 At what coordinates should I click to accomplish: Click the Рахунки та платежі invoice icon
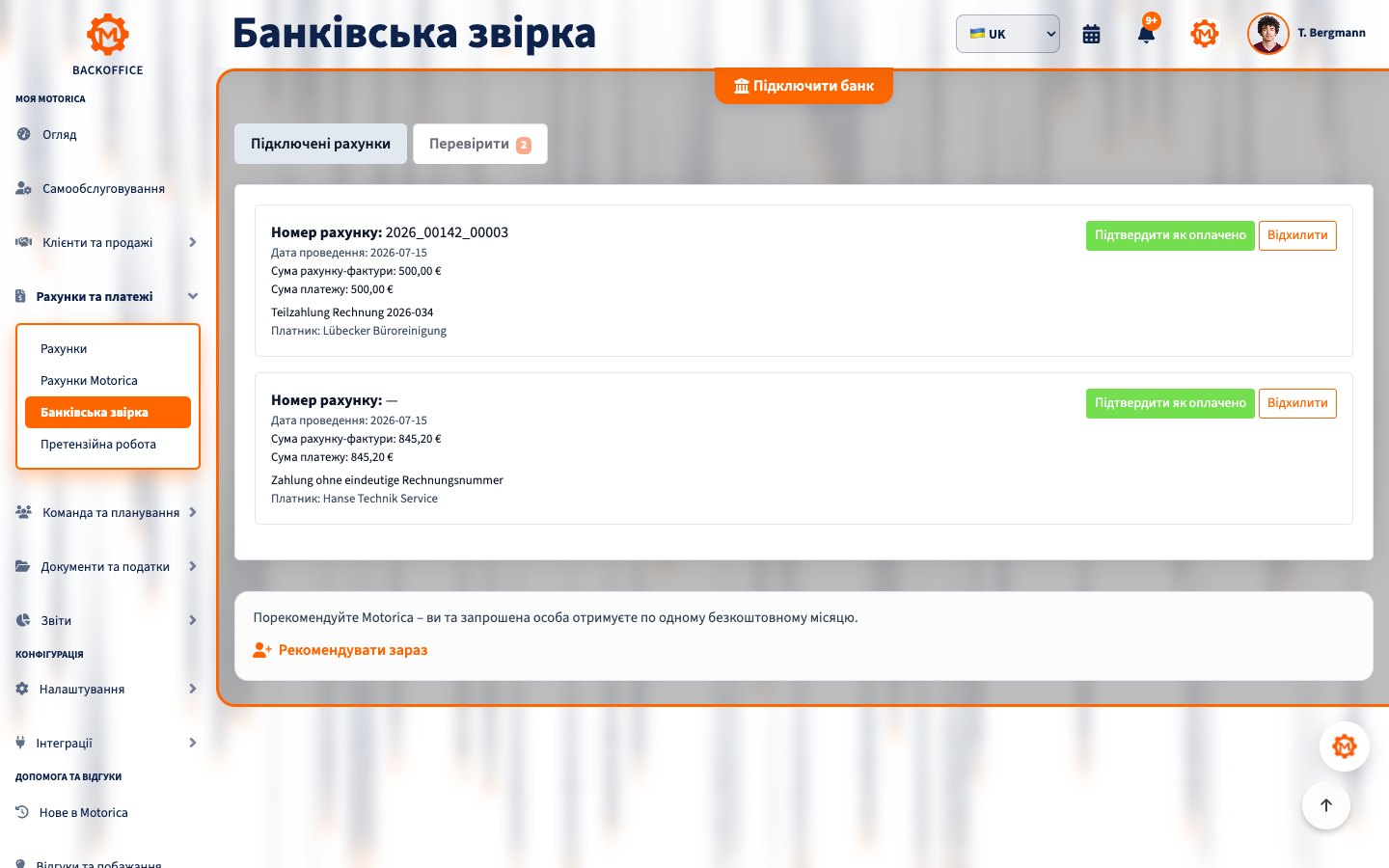pos(20,296)
